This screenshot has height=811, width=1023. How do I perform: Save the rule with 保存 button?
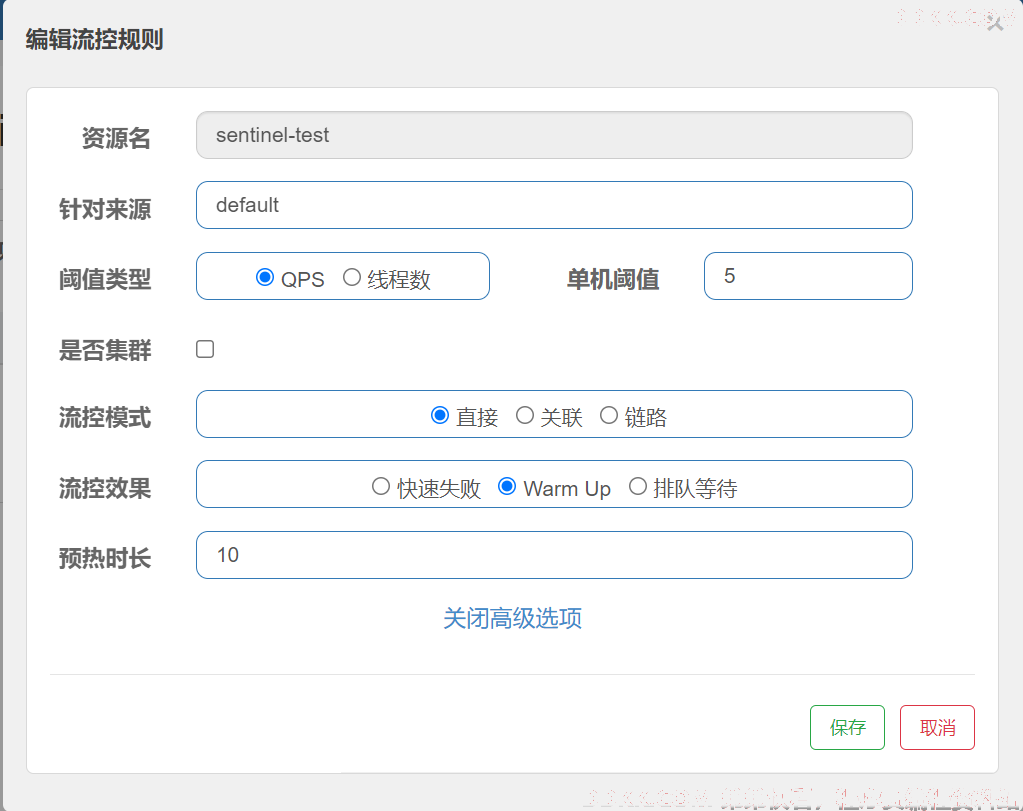[847, 727]
